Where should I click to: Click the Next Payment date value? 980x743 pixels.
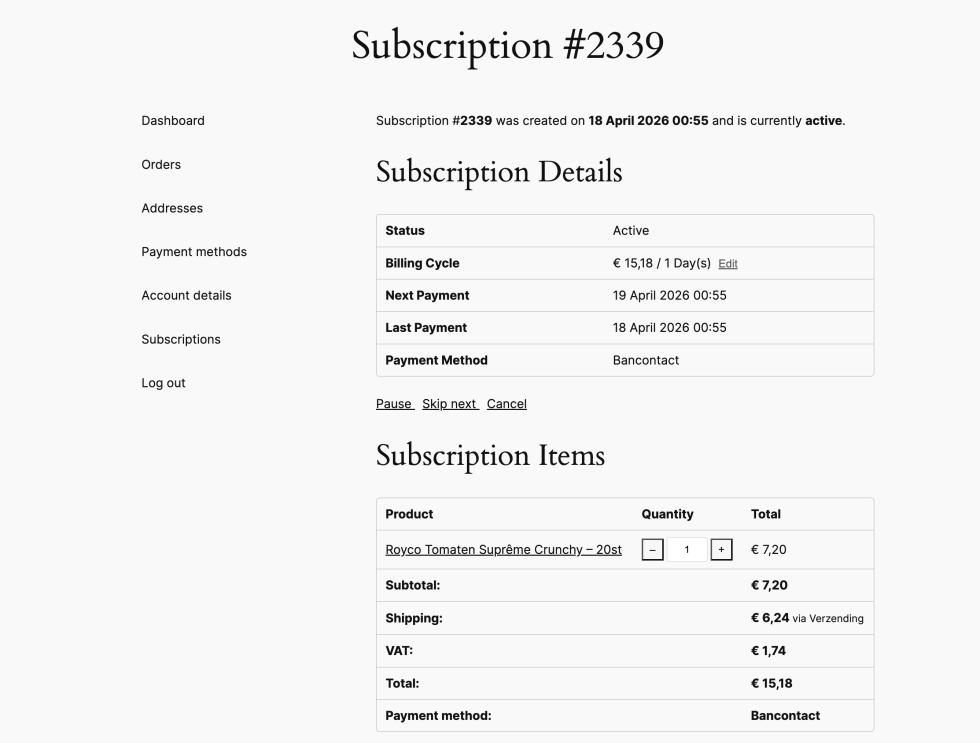(x=669, y=296)
